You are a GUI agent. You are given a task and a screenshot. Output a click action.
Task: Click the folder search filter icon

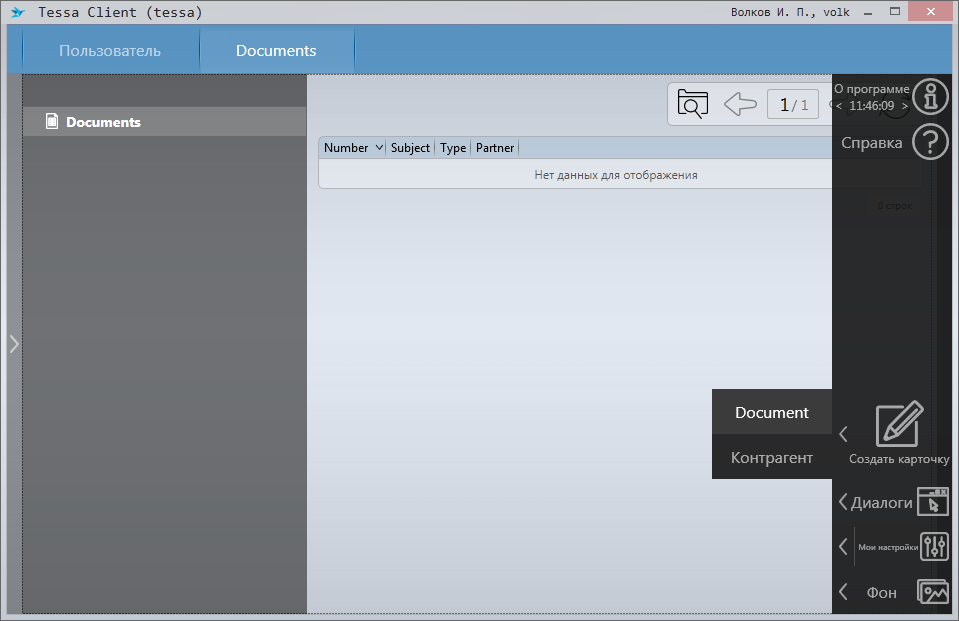[692, 104]
